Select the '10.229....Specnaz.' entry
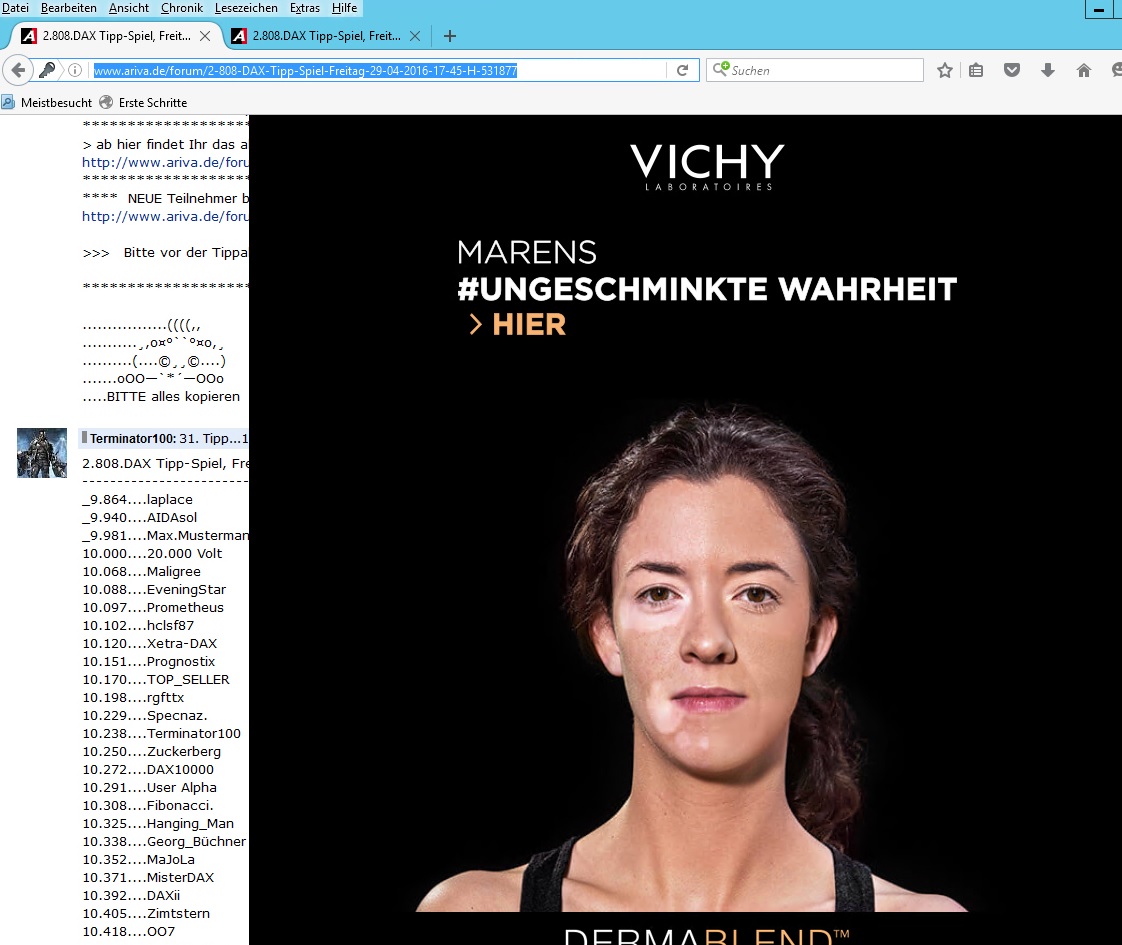The image size is (1122, 945). pos(145,715)
